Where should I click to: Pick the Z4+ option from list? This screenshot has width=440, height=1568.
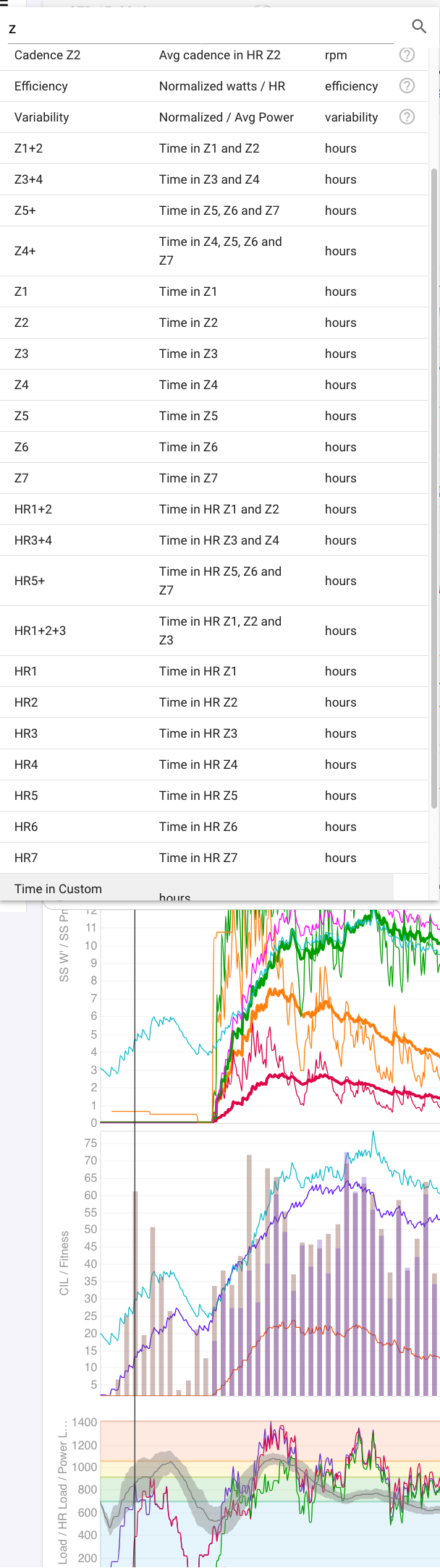click(x=213, y=251)
